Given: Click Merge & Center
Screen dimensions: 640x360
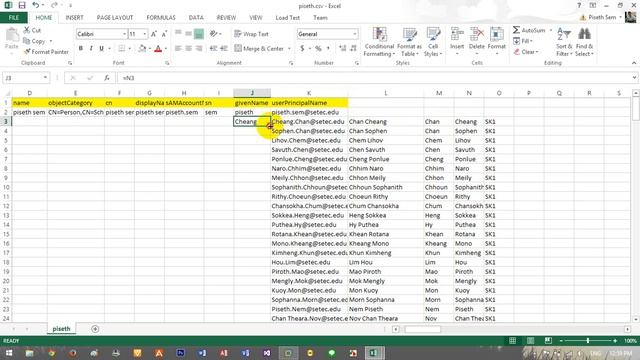Looking at the screenshot, I should click(x=259, y=49).
